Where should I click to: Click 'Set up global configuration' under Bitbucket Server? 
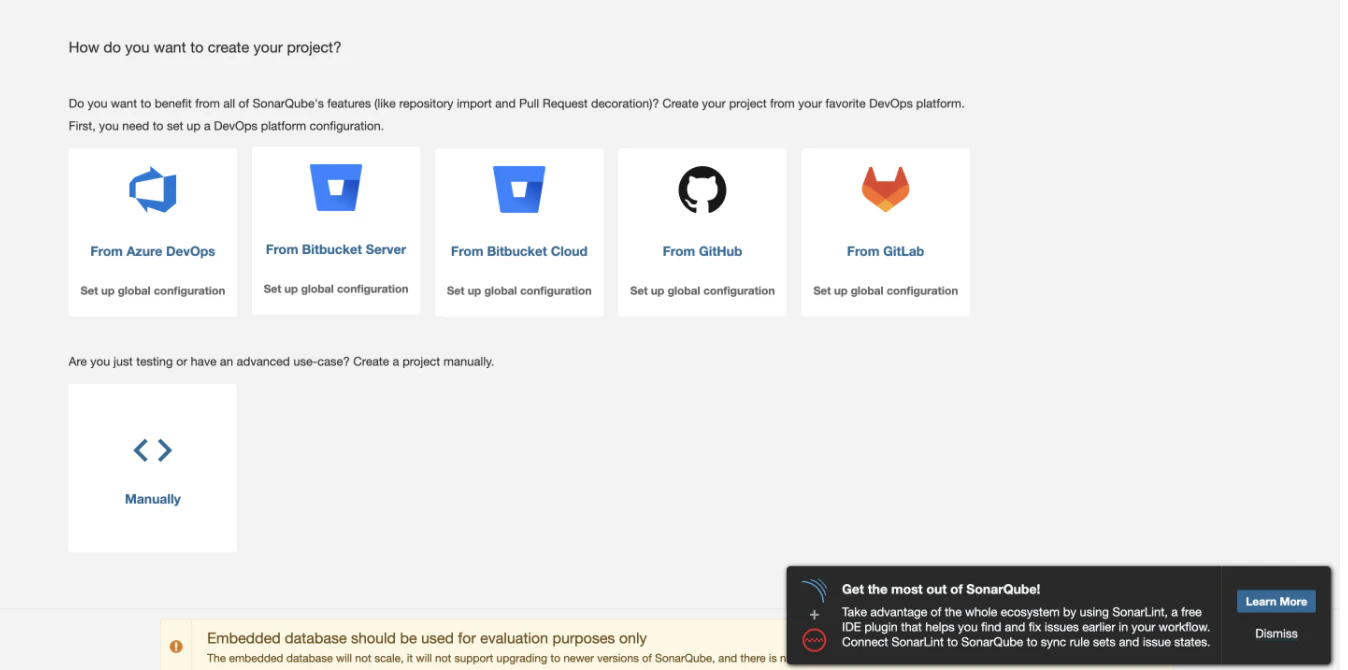(336, 289)
